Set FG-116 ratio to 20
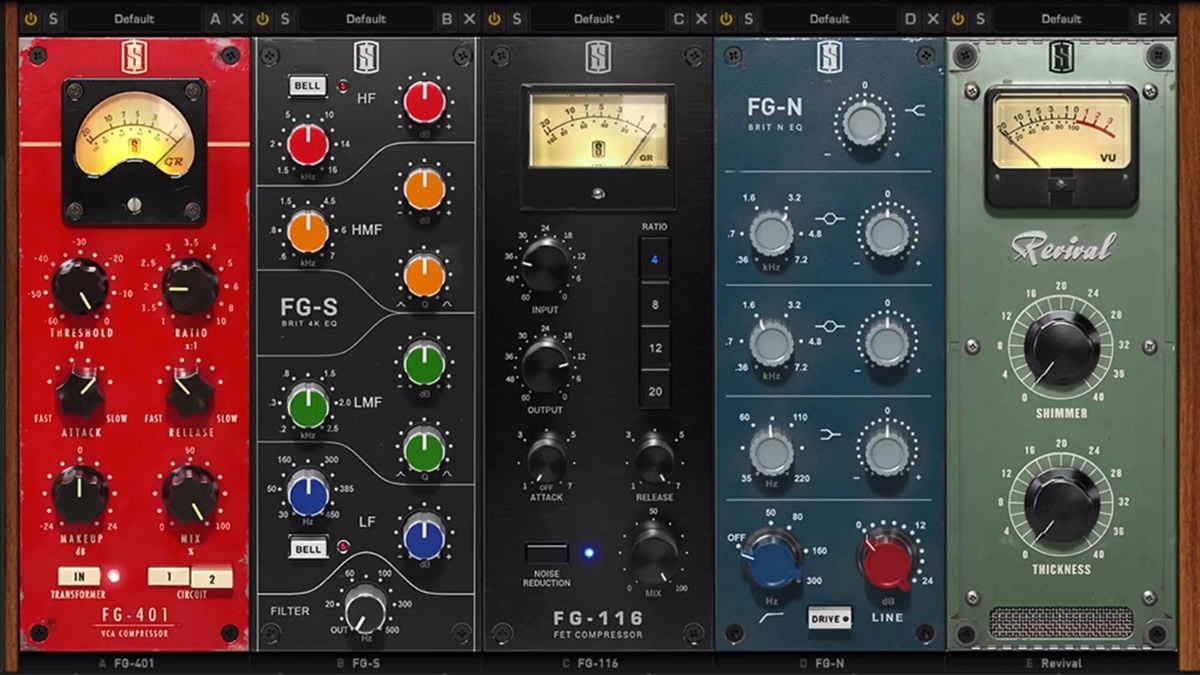1200x675 pixels. point(655,391)
